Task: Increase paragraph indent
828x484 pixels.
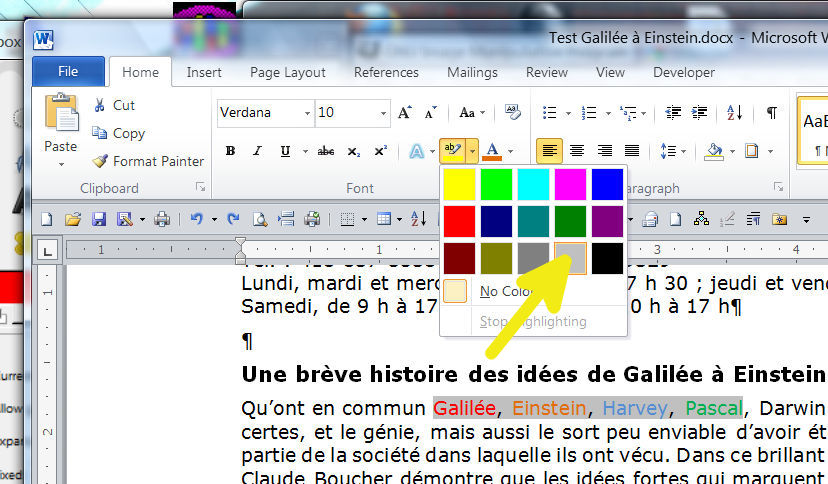Action: point(700,112)
